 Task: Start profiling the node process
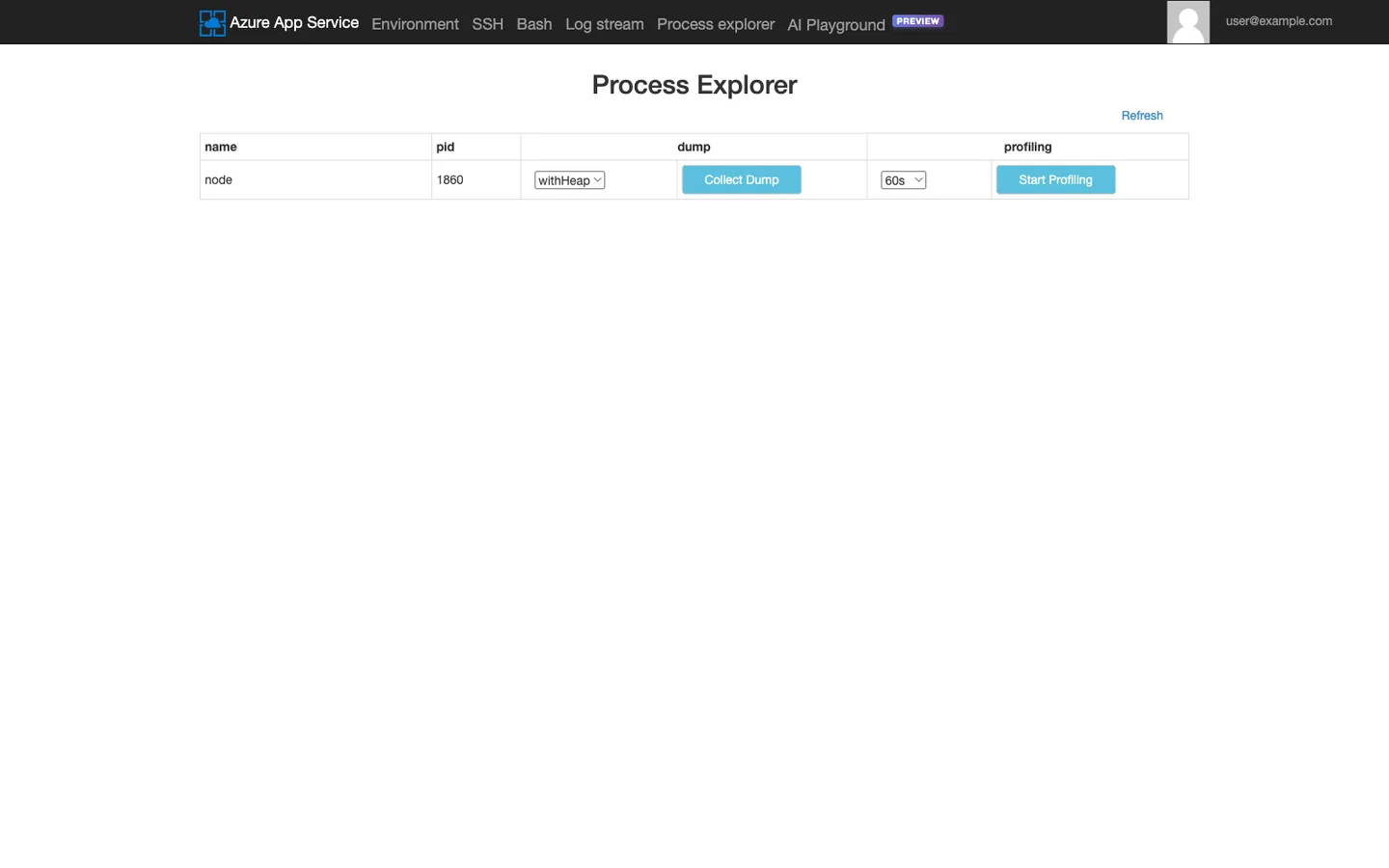[x=1056, y=179]
